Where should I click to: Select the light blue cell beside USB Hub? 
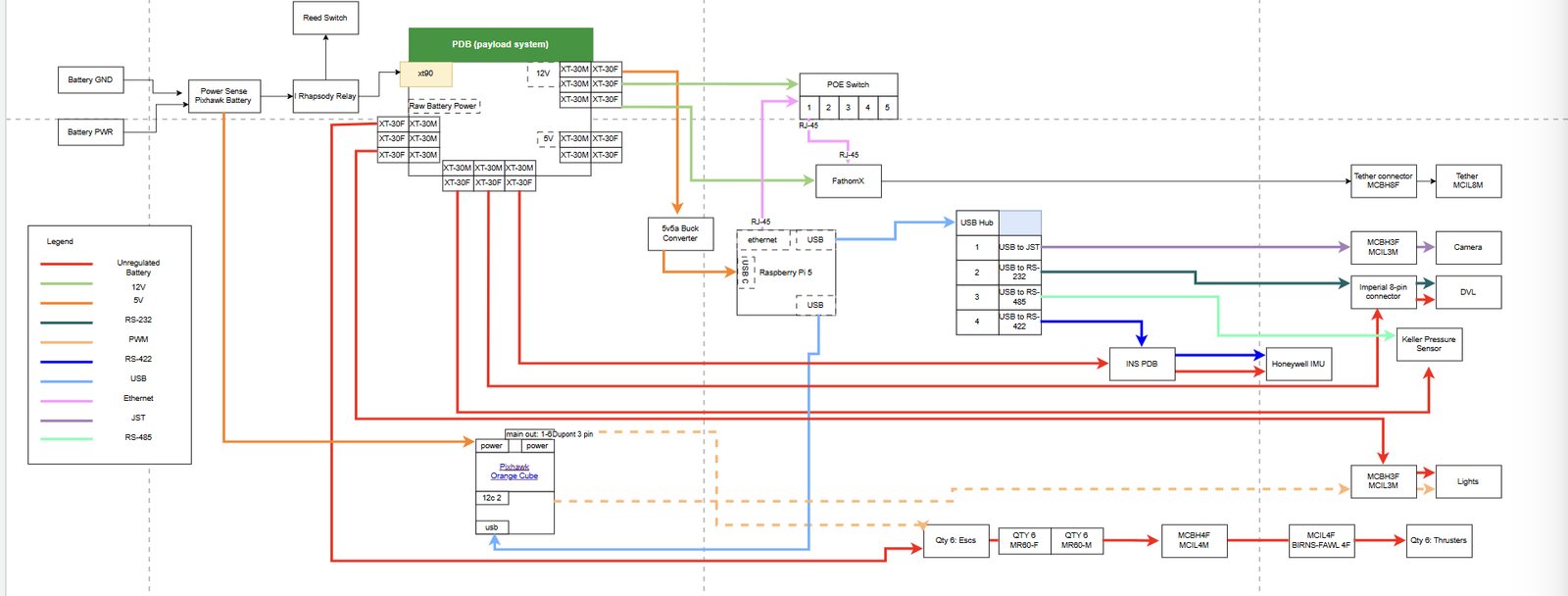1020,223
